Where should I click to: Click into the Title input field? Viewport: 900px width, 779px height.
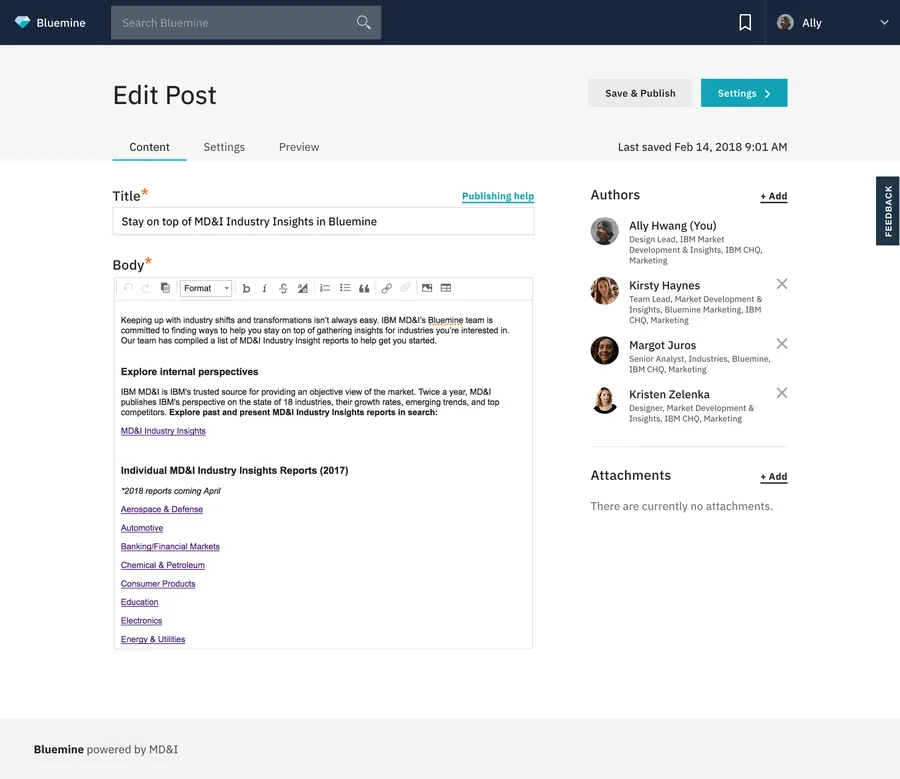click(323, 222)
